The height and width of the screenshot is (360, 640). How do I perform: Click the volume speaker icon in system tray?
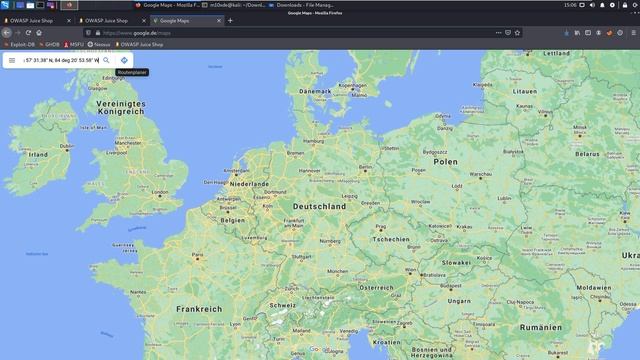tap(592, 5)
